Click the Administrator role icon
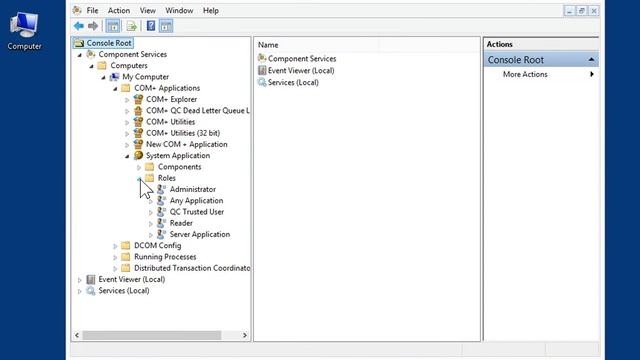The width and height of the screenshot is (640, 360). tap(162, 189)
